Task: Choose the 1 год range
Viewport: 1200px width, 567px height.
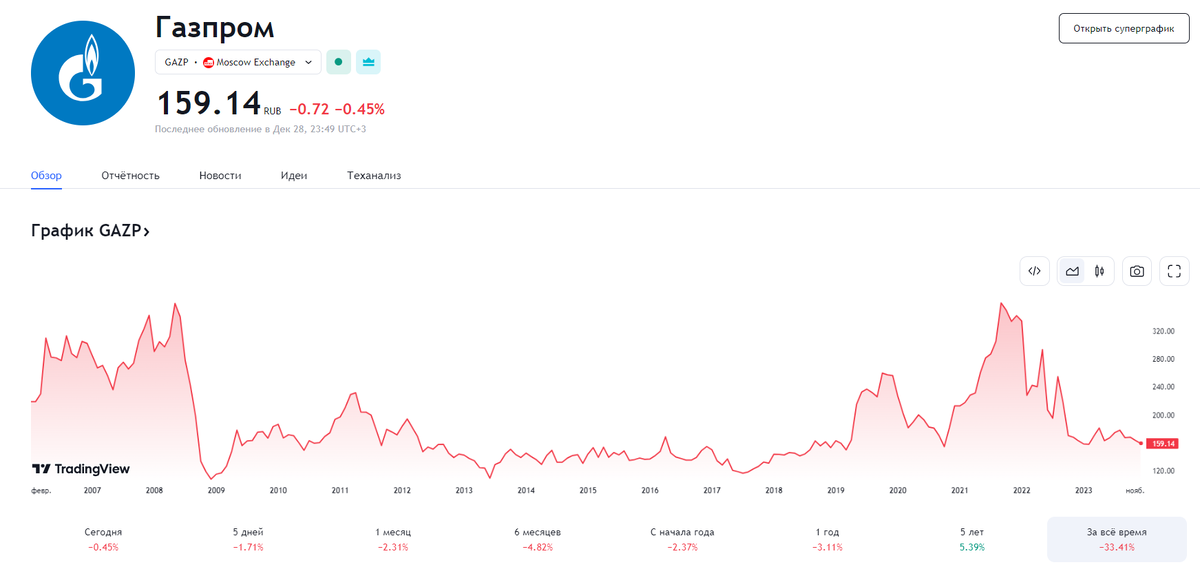Action: point(828,539)
